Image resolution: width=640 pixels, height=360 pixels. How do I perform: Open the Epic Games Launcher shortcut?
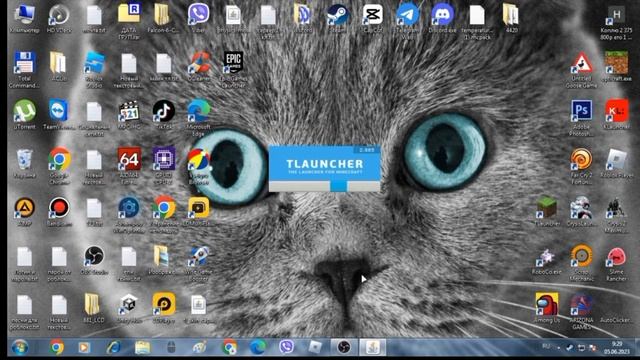[233, 69]
